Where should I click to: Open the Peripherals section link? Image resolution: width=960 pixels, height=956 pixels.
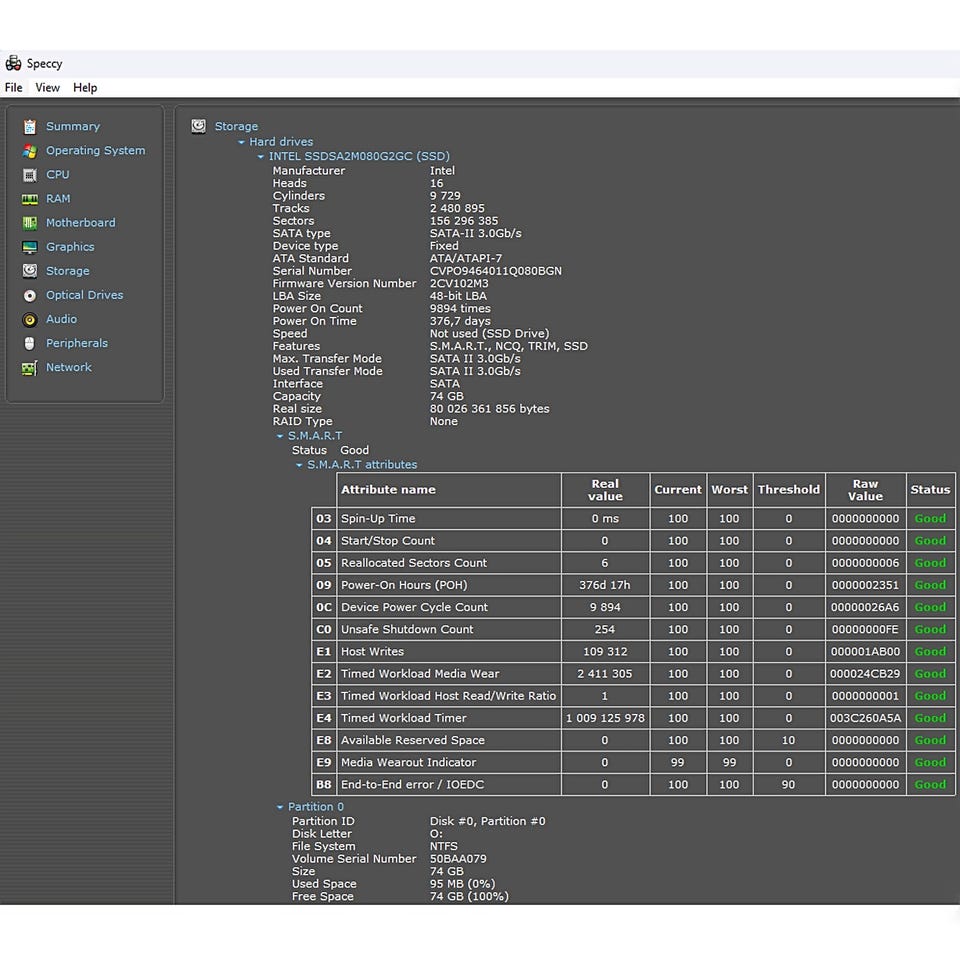(77, 343)
